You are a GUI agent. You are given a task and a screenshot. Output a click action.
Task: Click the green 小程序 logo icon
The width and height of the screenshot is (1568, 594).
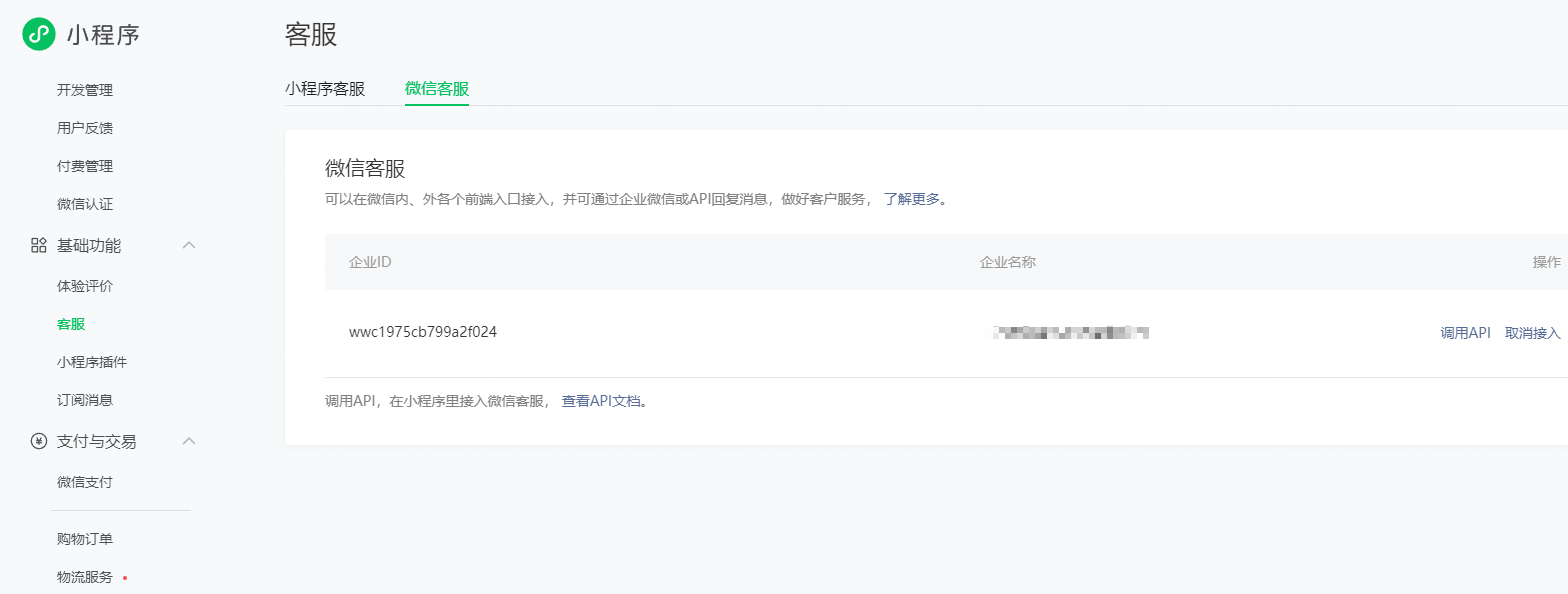(x=39, y=34)
